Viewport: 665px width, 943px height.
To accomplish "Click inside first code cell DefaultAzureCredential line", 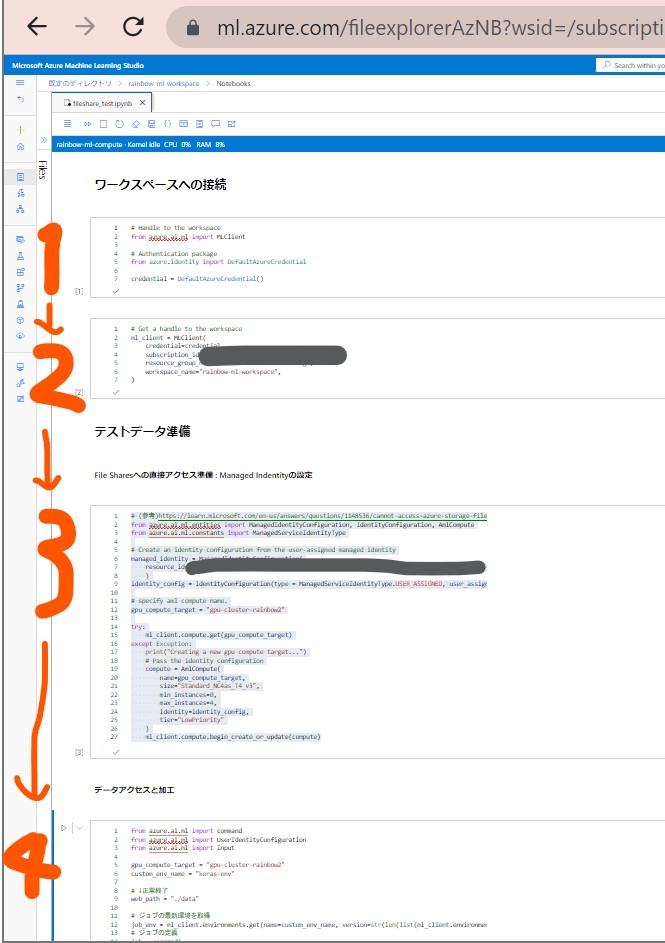I will click(x=197, y=279).
